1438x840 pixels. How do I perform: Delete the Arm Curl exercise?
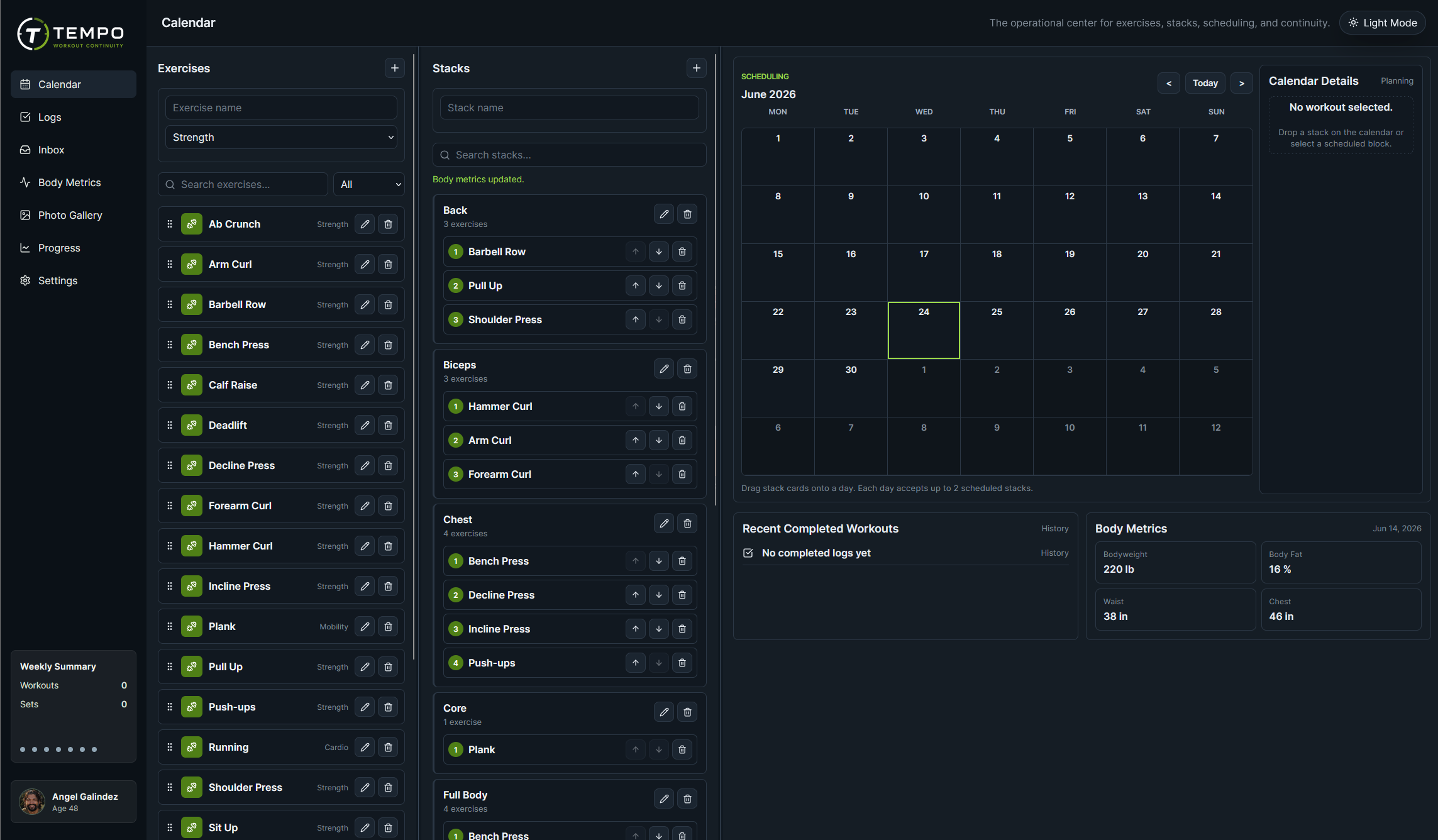click(388, 264)
